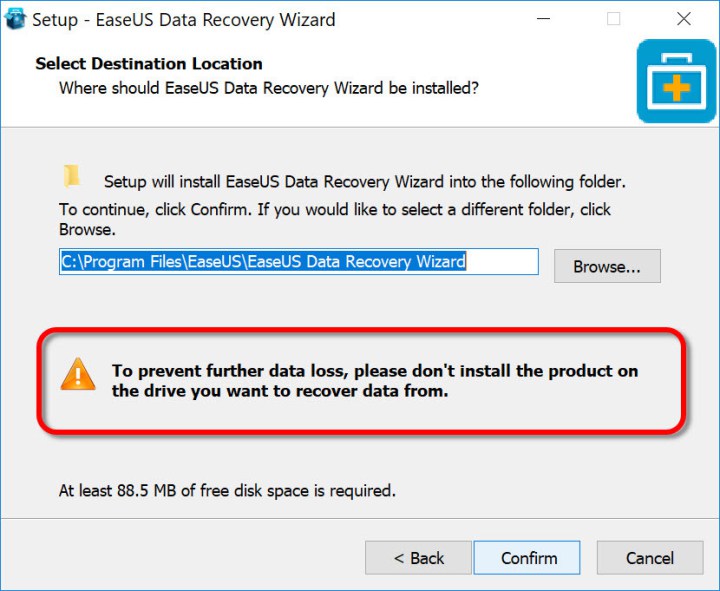The image size is (720, 591).
Task: Go back with the Back button
Action: coord(418,558)
